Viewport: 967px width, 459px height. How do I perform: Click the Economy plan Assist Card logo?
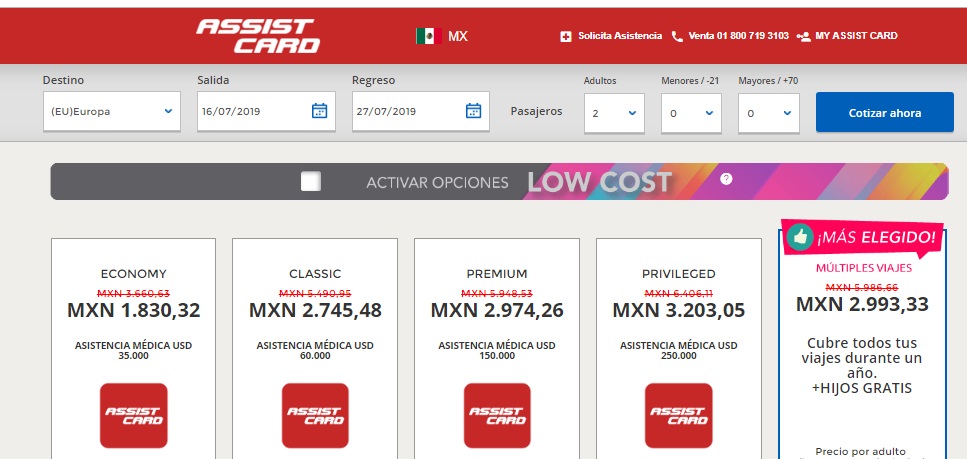coord(133,415)
